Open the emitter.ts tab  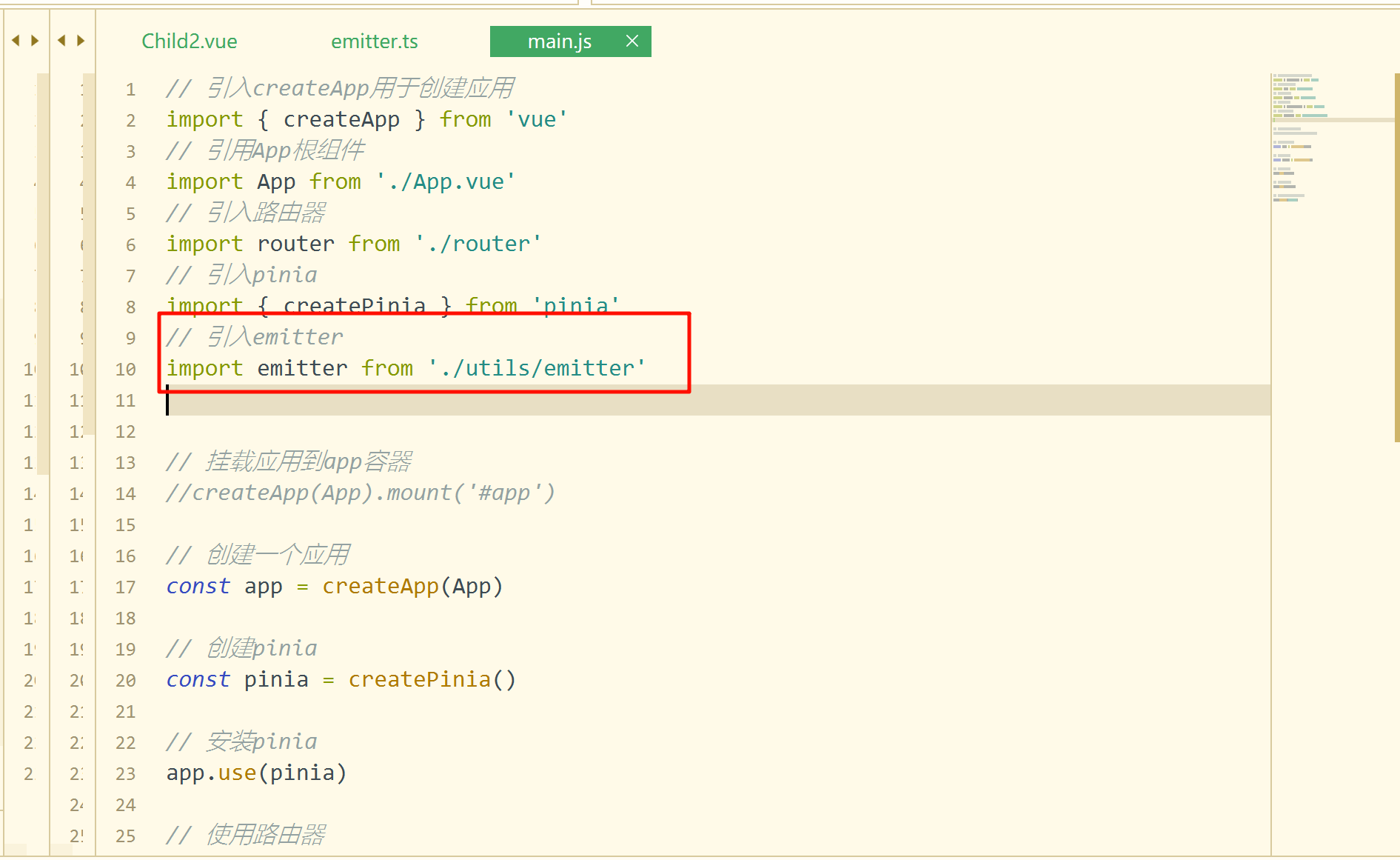click(374, 41)
